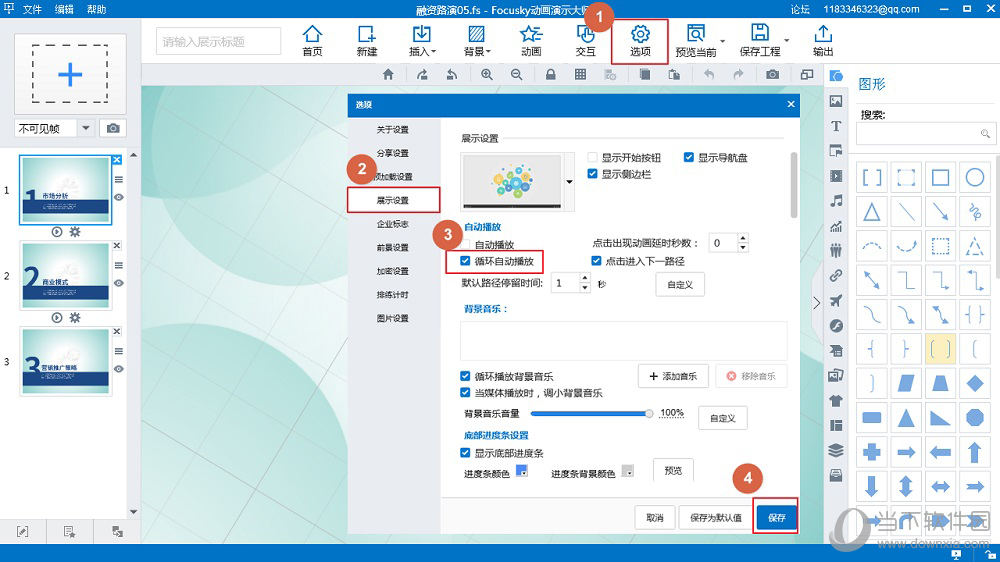
Task: Select the text T tool in sidebar
Action: (836, 126)
